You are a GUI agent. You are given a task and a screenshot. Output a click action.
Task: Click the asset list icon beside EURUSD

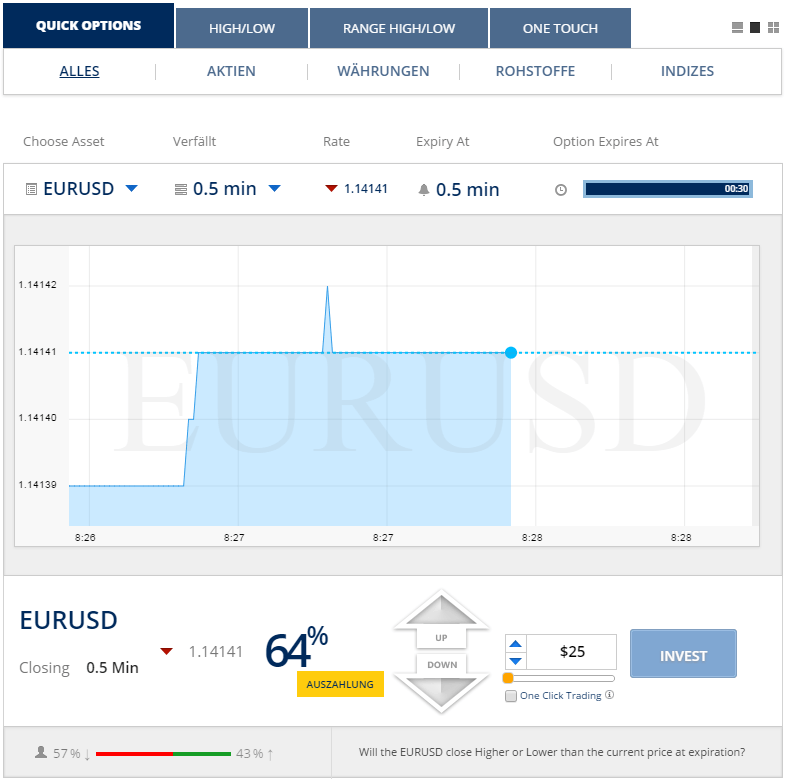click(x=31, y=189)
